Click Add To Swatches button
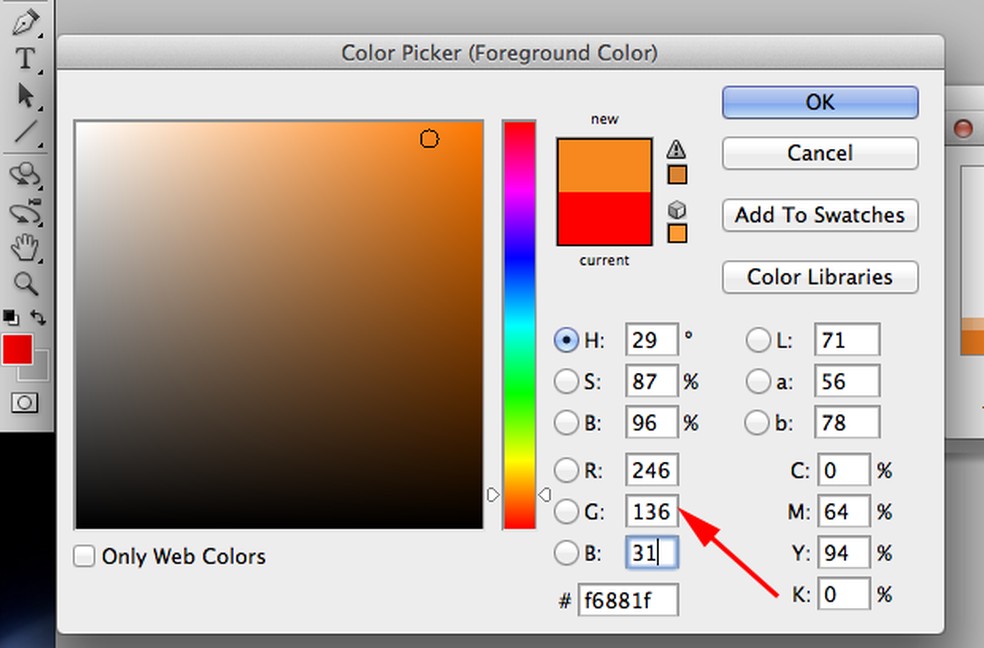 click(x=819, y=215)
